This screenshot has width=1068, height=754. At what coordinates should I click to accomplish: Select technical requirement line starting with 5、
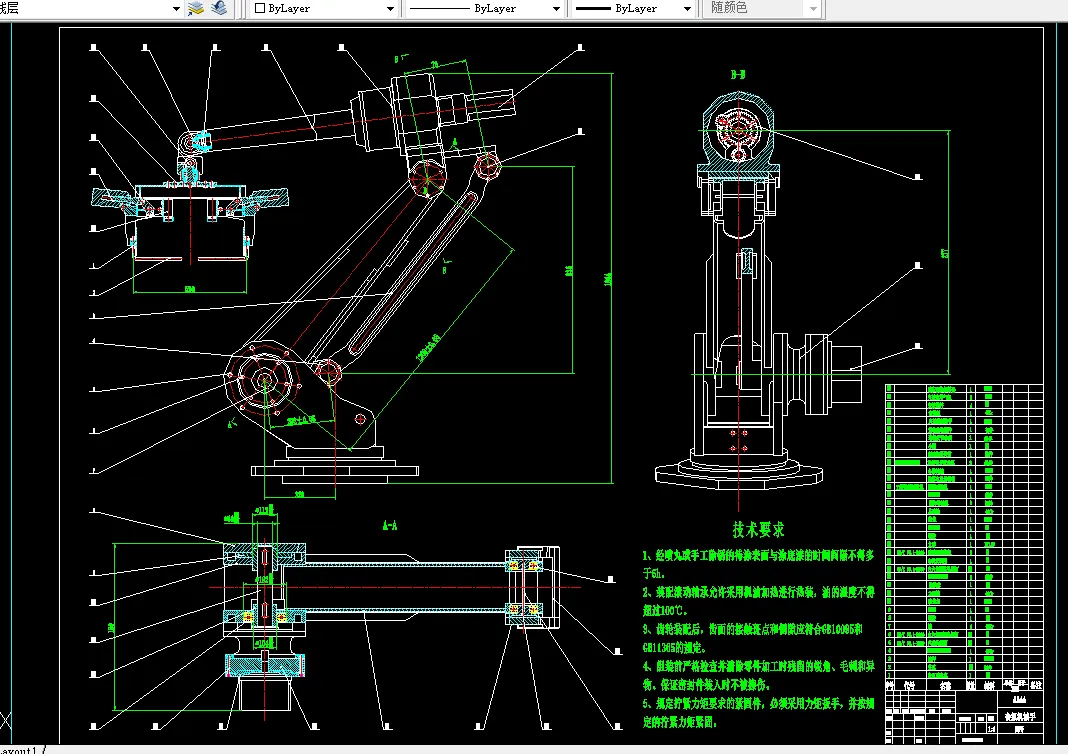click(x=758, y=704)
